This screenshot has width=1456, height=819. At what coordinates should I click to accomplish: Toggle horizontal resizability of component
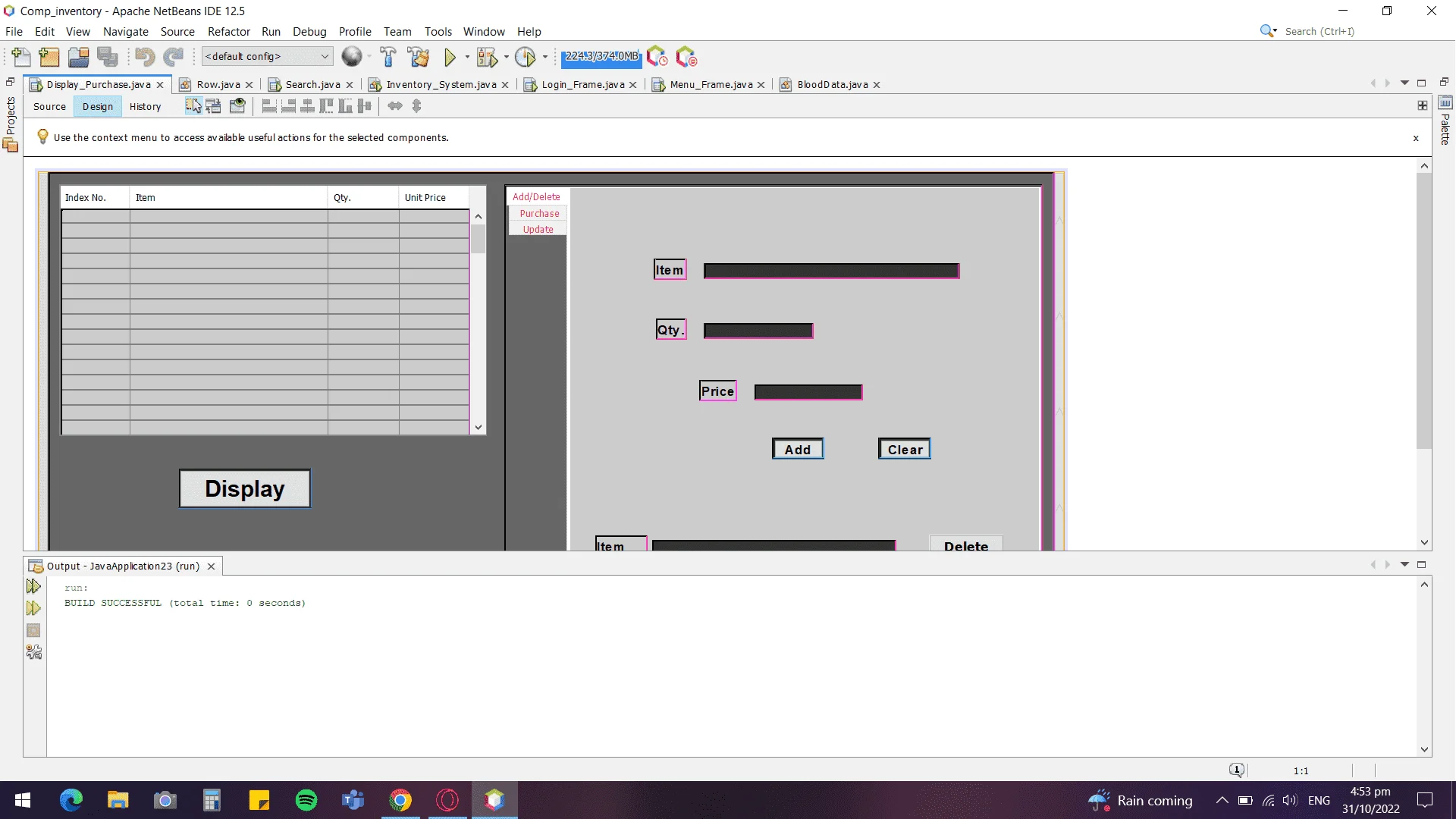pyautogui.click(x=395, y=106)
